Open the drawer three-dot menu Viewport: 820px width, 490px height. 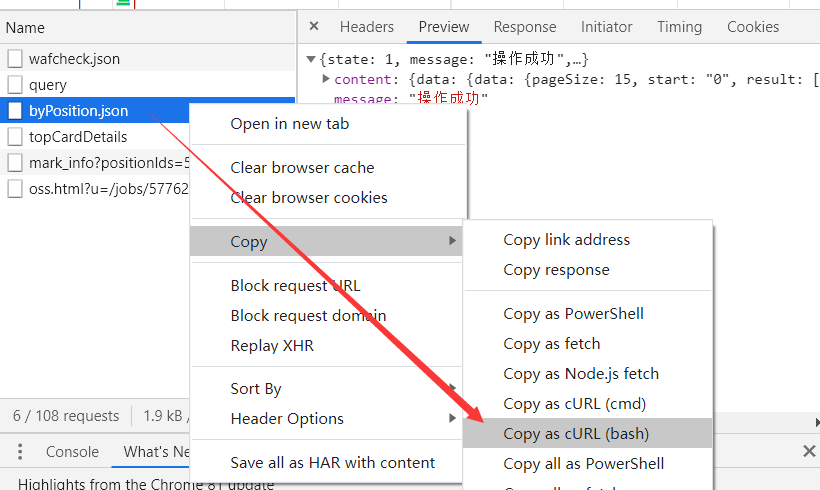19,452
